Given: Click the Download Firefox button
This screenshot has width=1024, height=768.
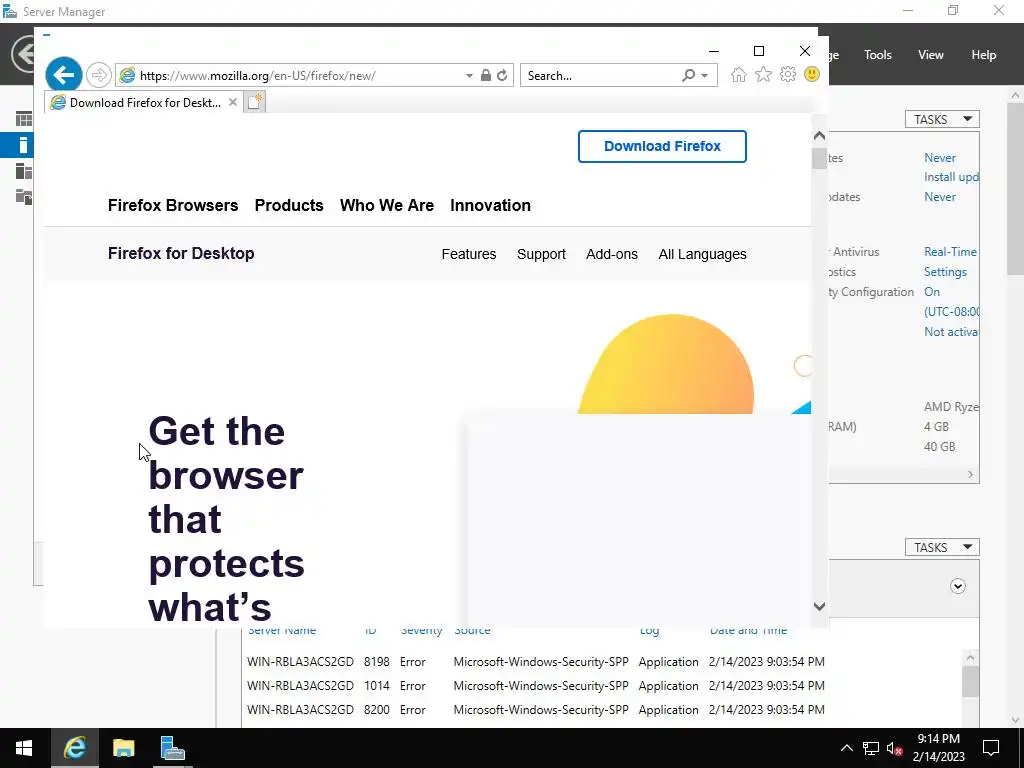Looking at the screenshot, I should tap(662, 146).
